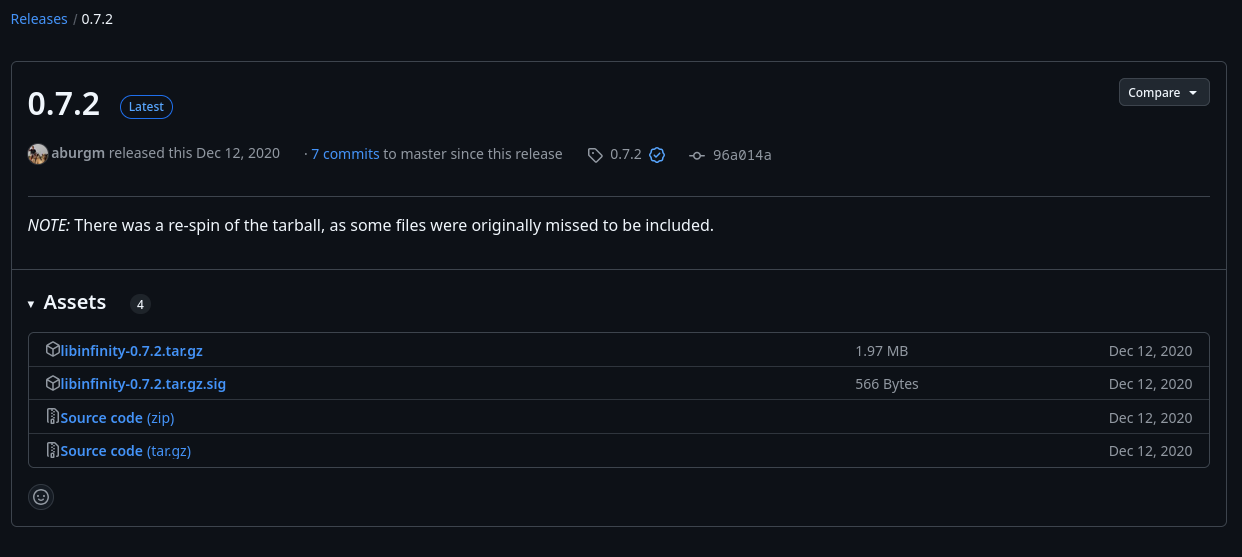Download Source code (zip)
The width and height of the screenshot is (1242, 557).
tap(117, 418)
